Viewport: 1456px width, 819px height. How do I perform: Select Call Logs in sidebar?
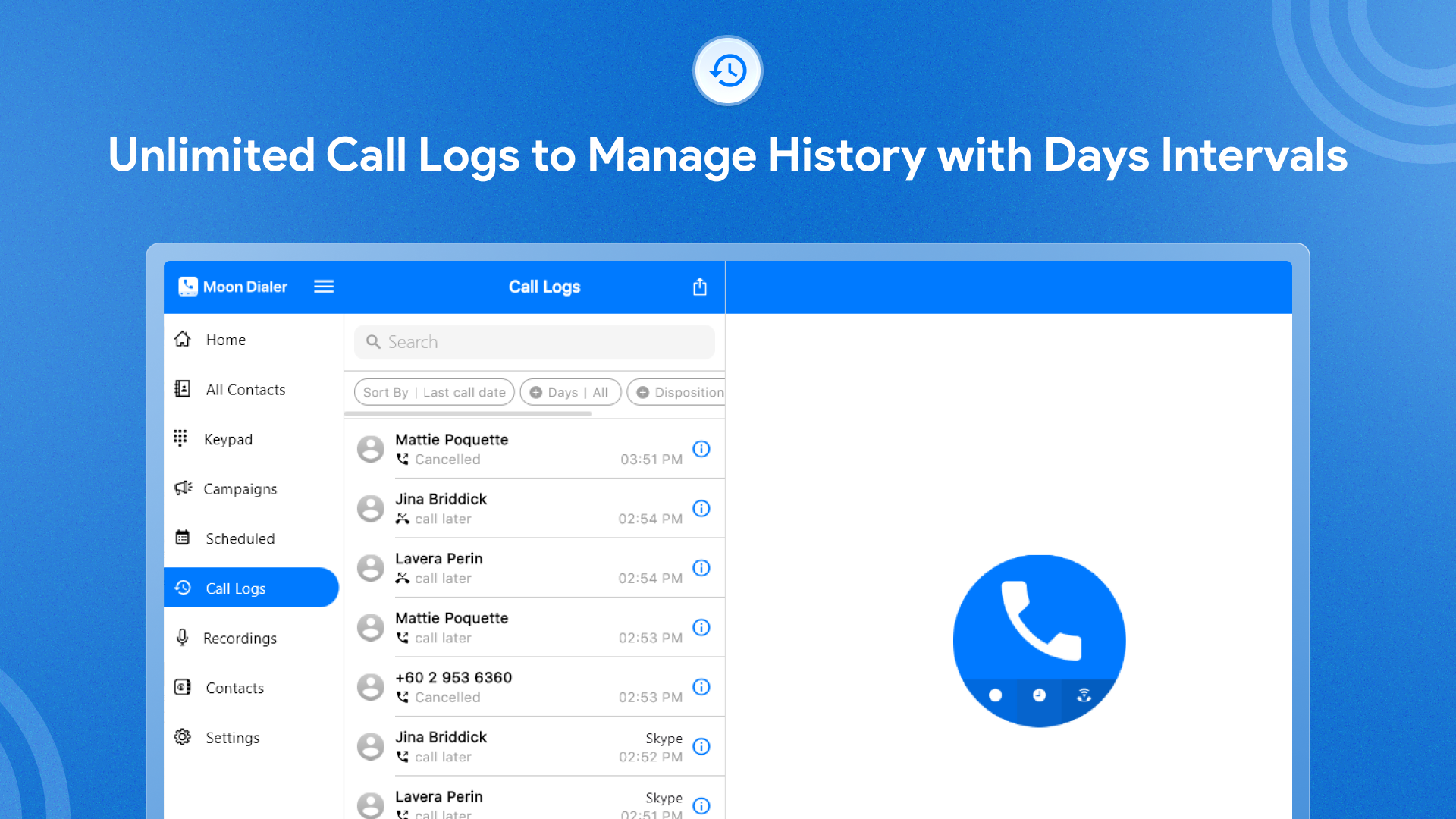point(251,588)
